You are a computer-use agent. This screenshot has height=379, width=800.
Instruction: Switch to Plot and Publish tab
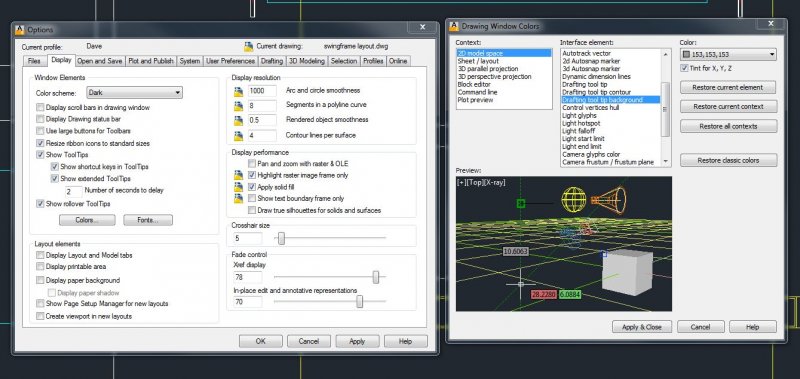(x=151, y=61)
